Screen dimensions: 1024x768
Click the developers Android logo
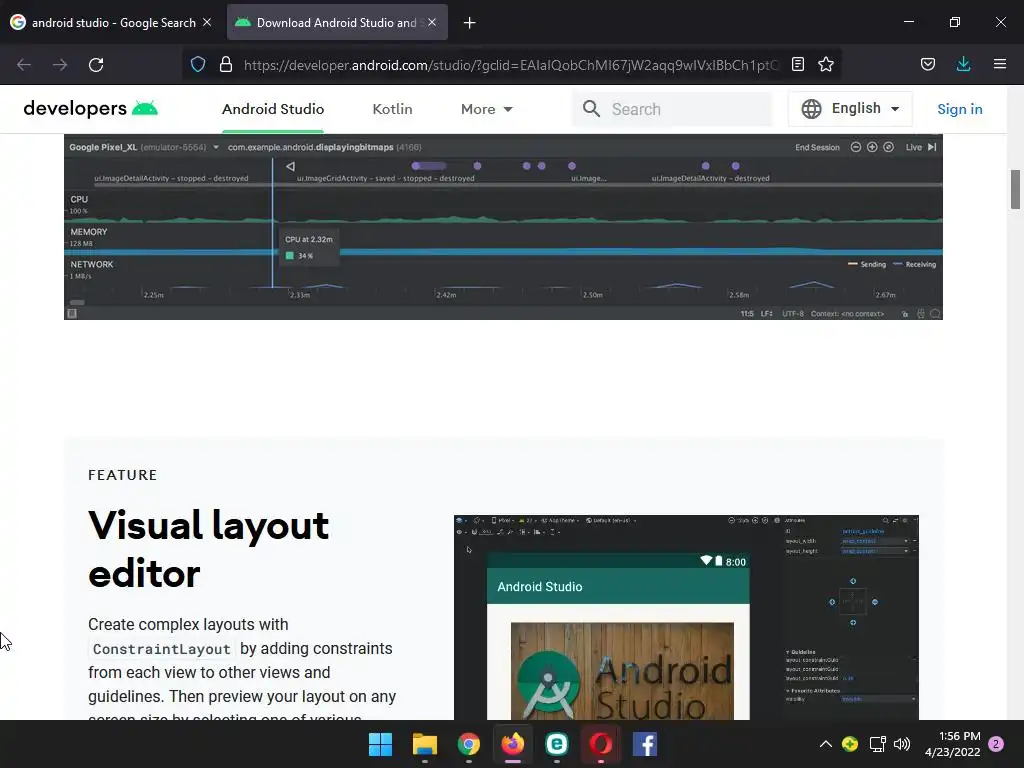(x=91, y=108)
